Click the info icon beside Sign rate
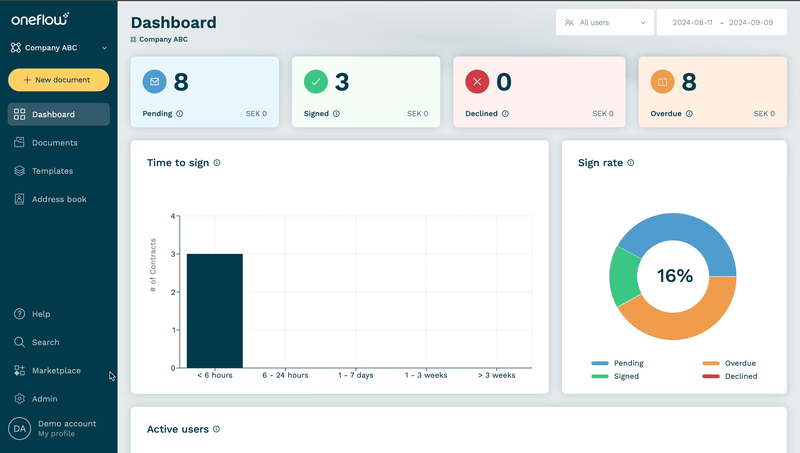 pos(630,163)
